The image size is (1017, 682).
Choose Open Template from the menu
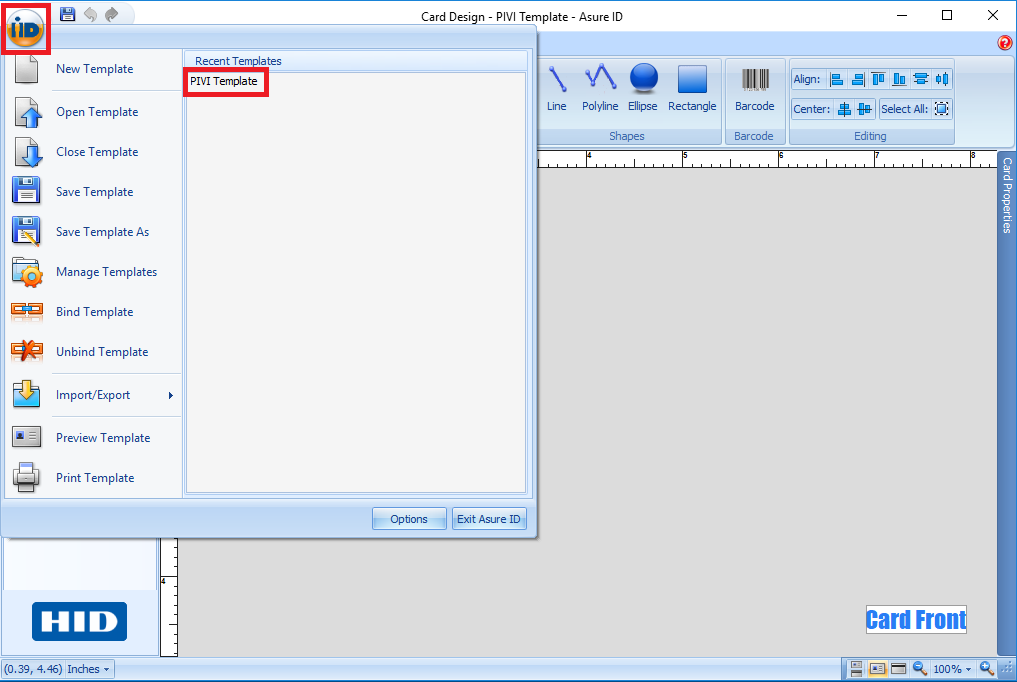[x=95, y=112]
